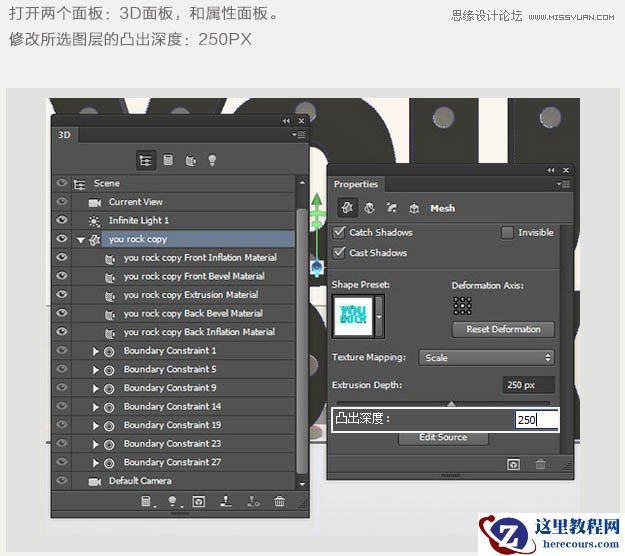Enable the Invisible checkbox
The width and height of the screenshot is (625, 556).
tap(507, 232)
